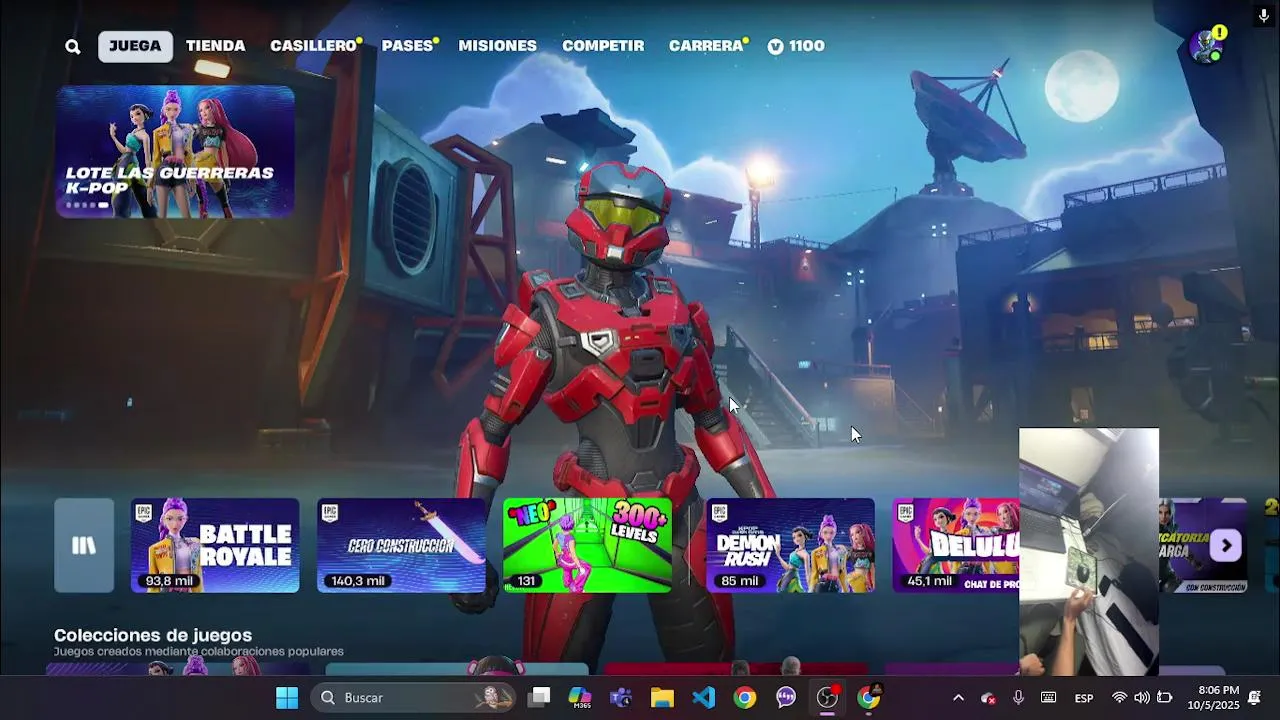Click the OneDrive tray icon
1280x720 pixels.
click(x=988, y=698)
